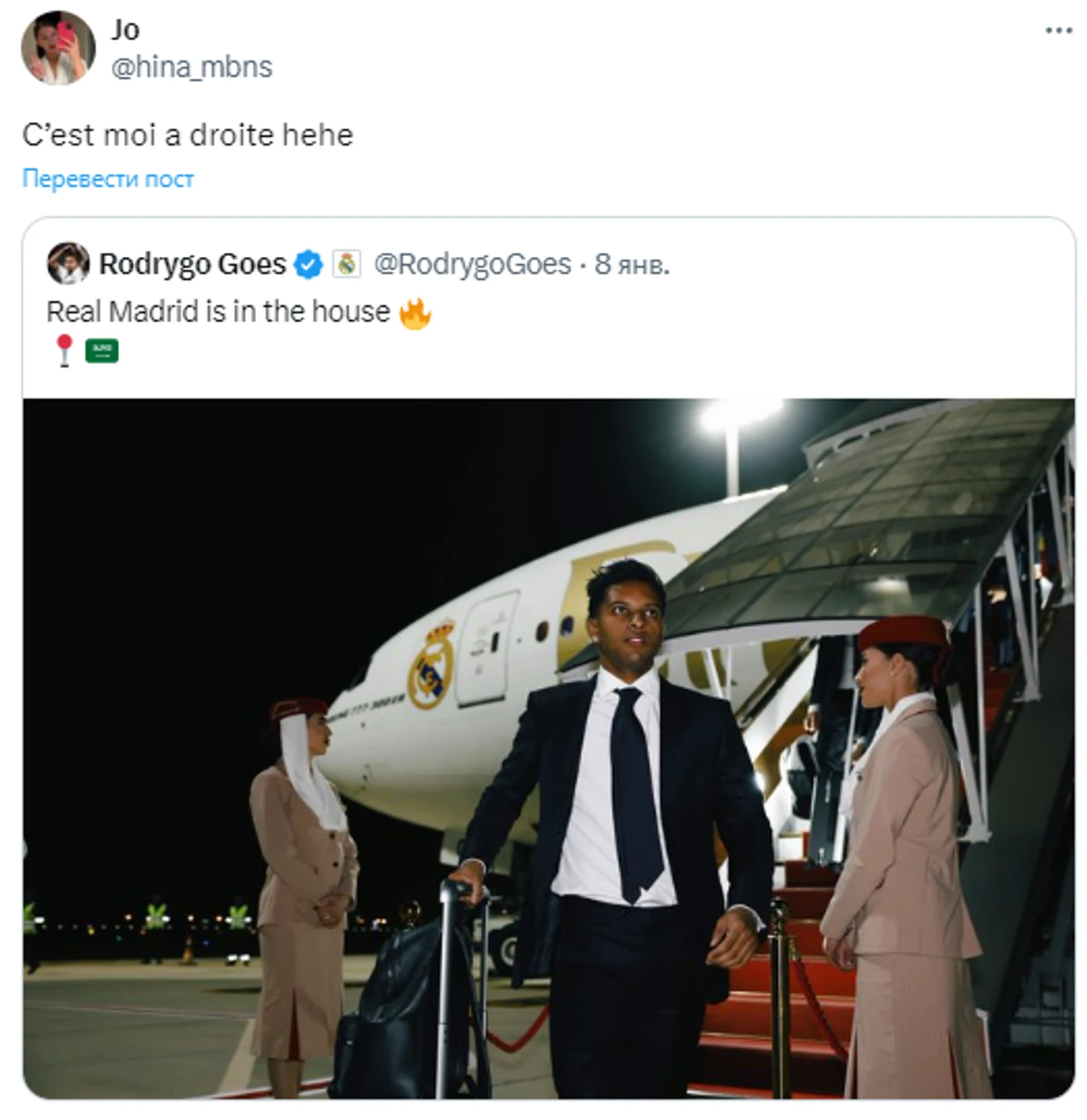Click Rodrygo Goes' small avatar
Screen dimensions: 1087x1120
(x=68, y=263)
